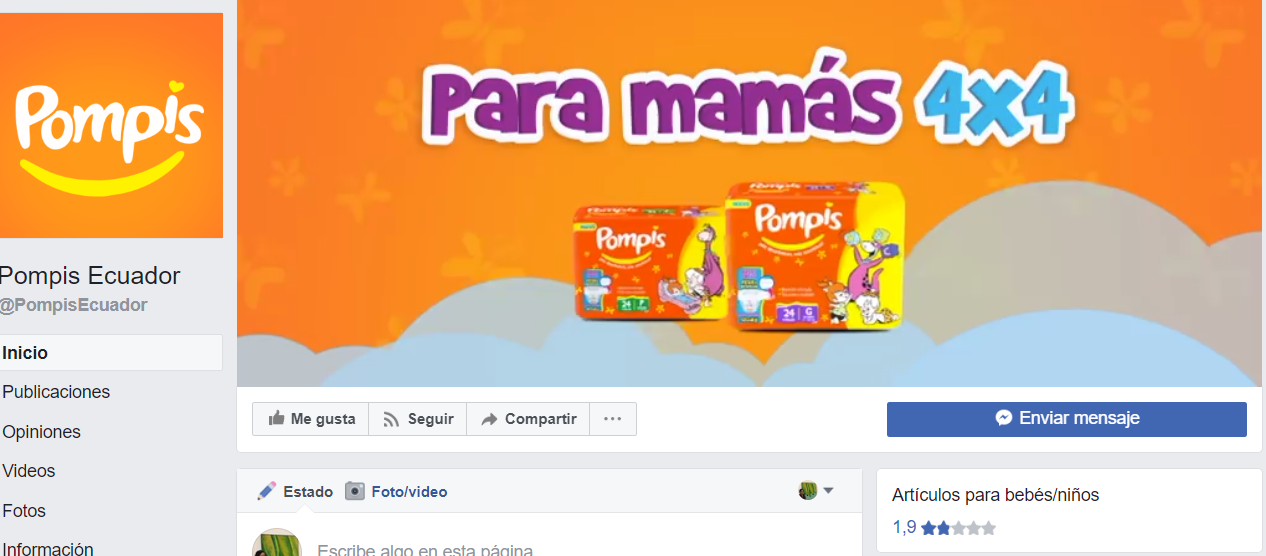
Task: Click the pencil icon next to Estado
Action: click(x=266, y=491)
